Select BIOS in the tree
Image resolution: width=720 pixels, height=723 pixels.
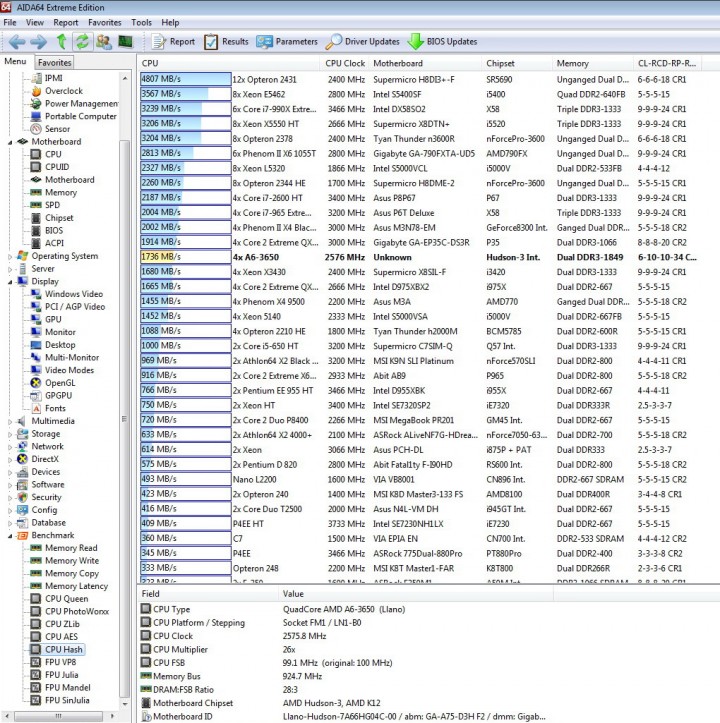(54, 231)
